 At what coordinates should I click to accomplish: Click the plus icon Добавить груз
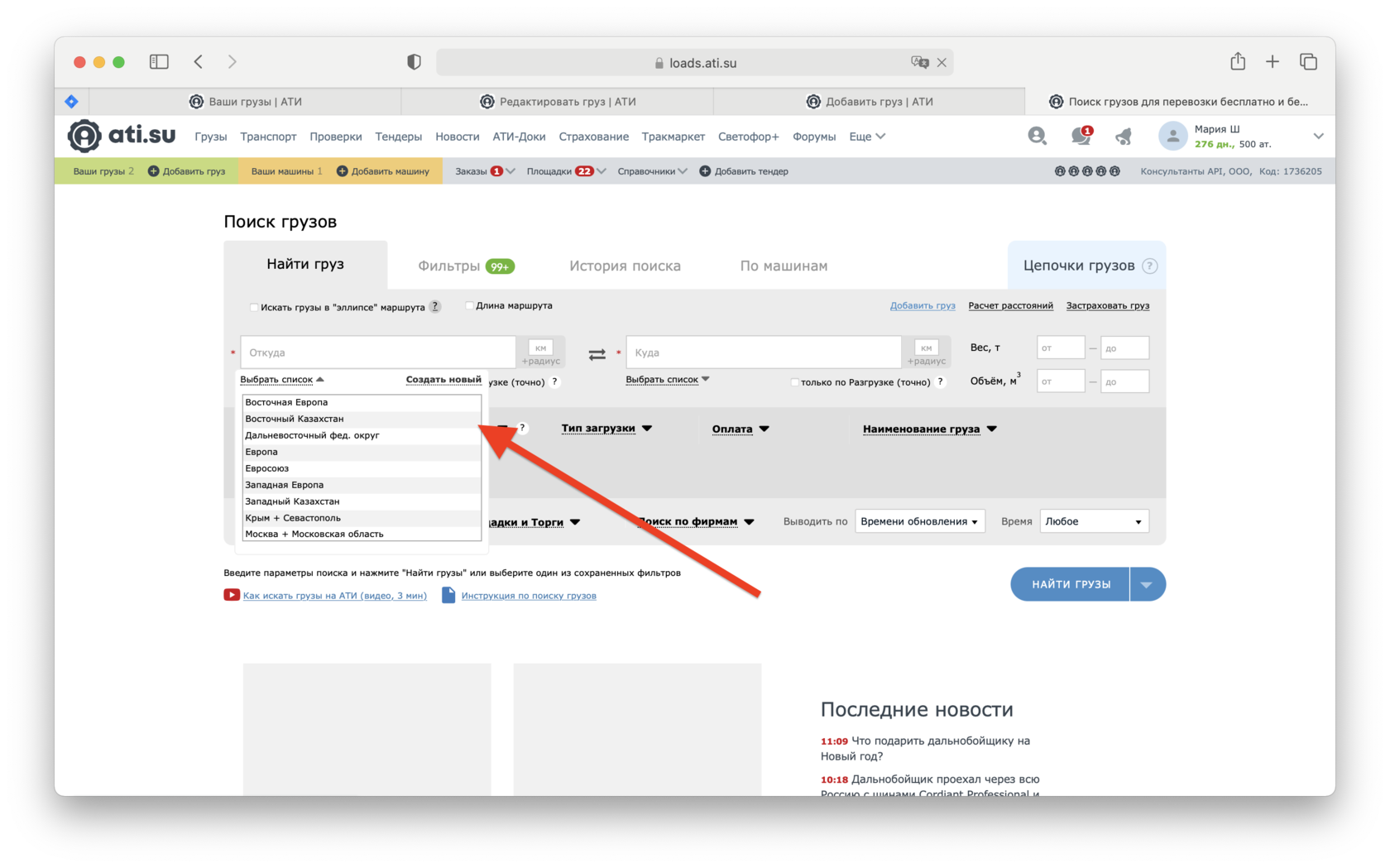(153, 171)
